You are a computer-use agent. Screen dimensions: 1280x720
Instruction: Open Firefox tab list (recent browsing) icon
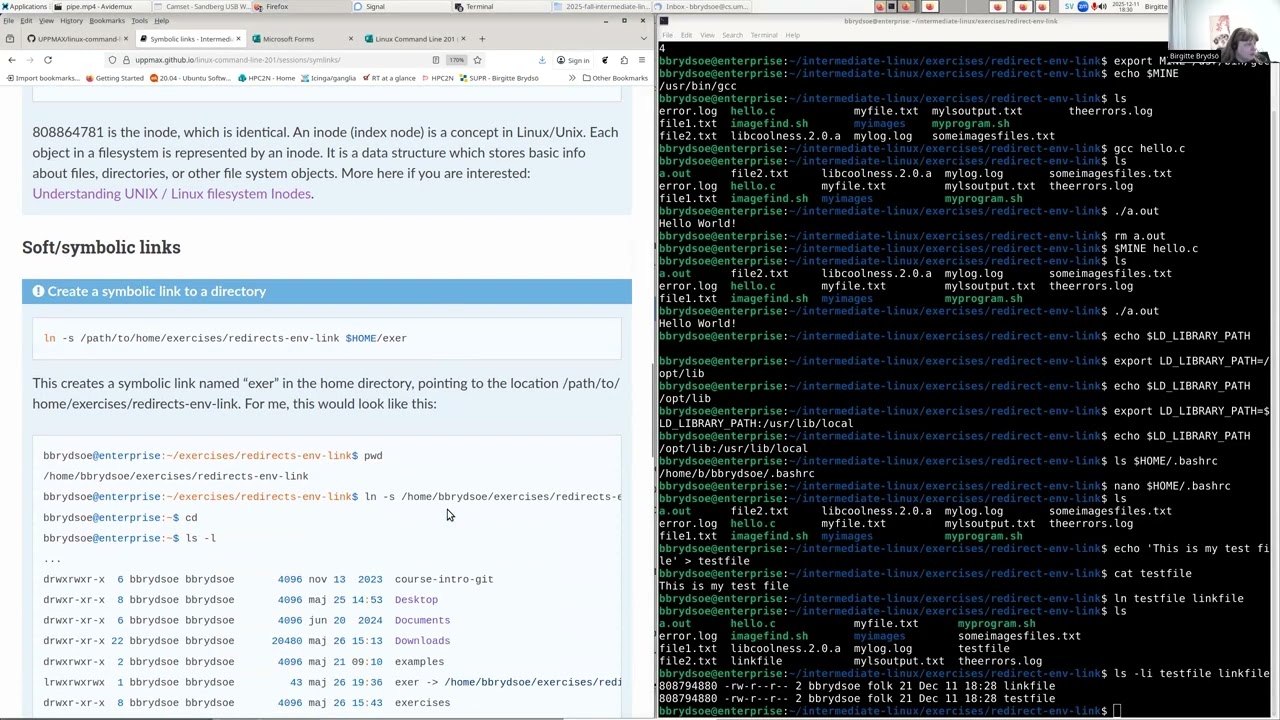pos(9,39)
